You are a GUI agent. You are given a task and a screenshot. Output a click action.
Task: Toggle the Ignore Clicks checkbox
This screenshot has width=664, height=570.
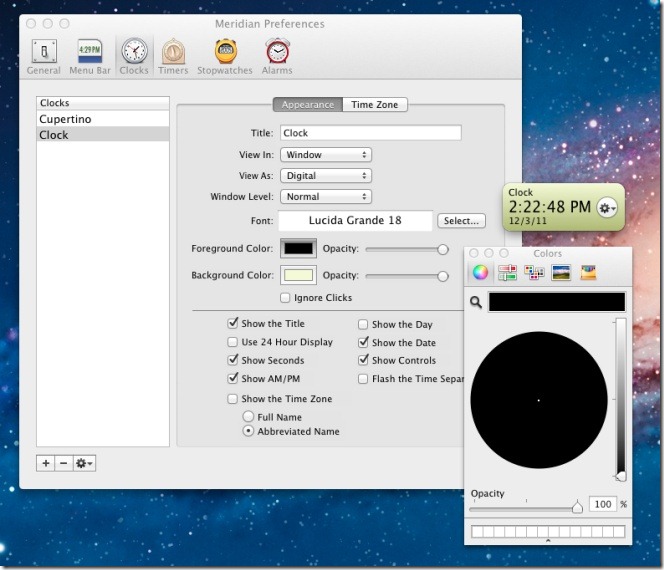tap(285, 298)
